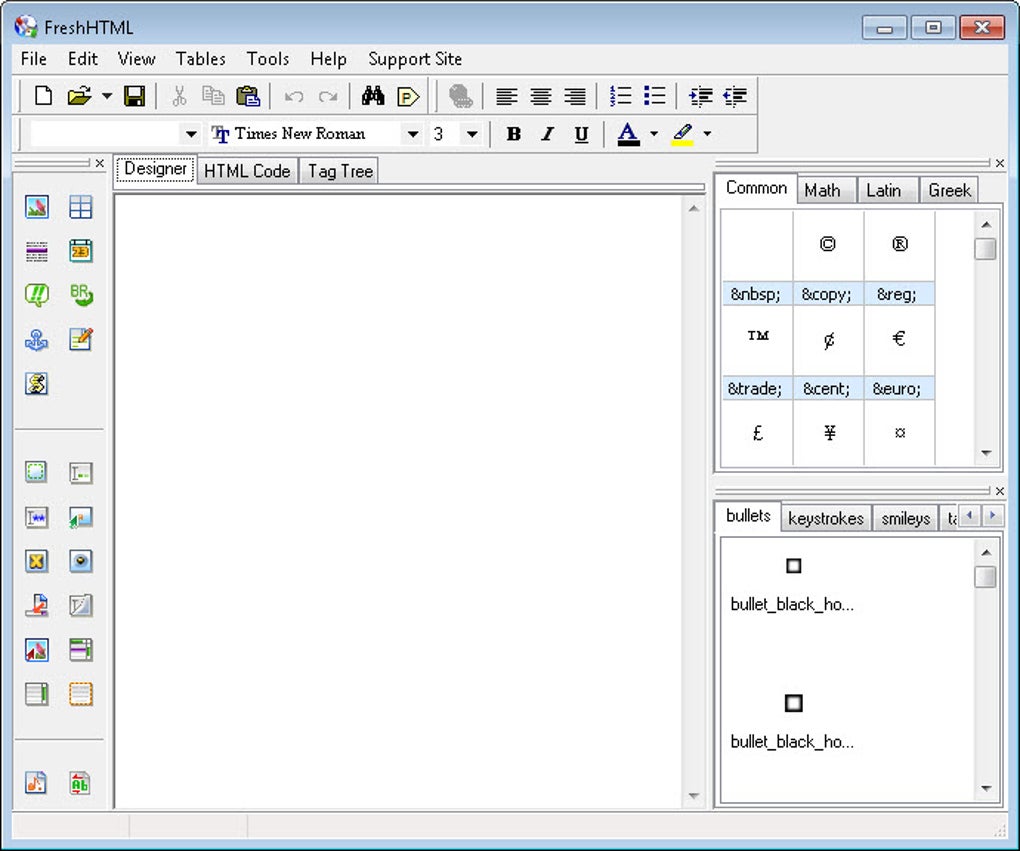Click the form with pencil icon
Viewport: 1020px width, 851px height.
pos(81,339)
